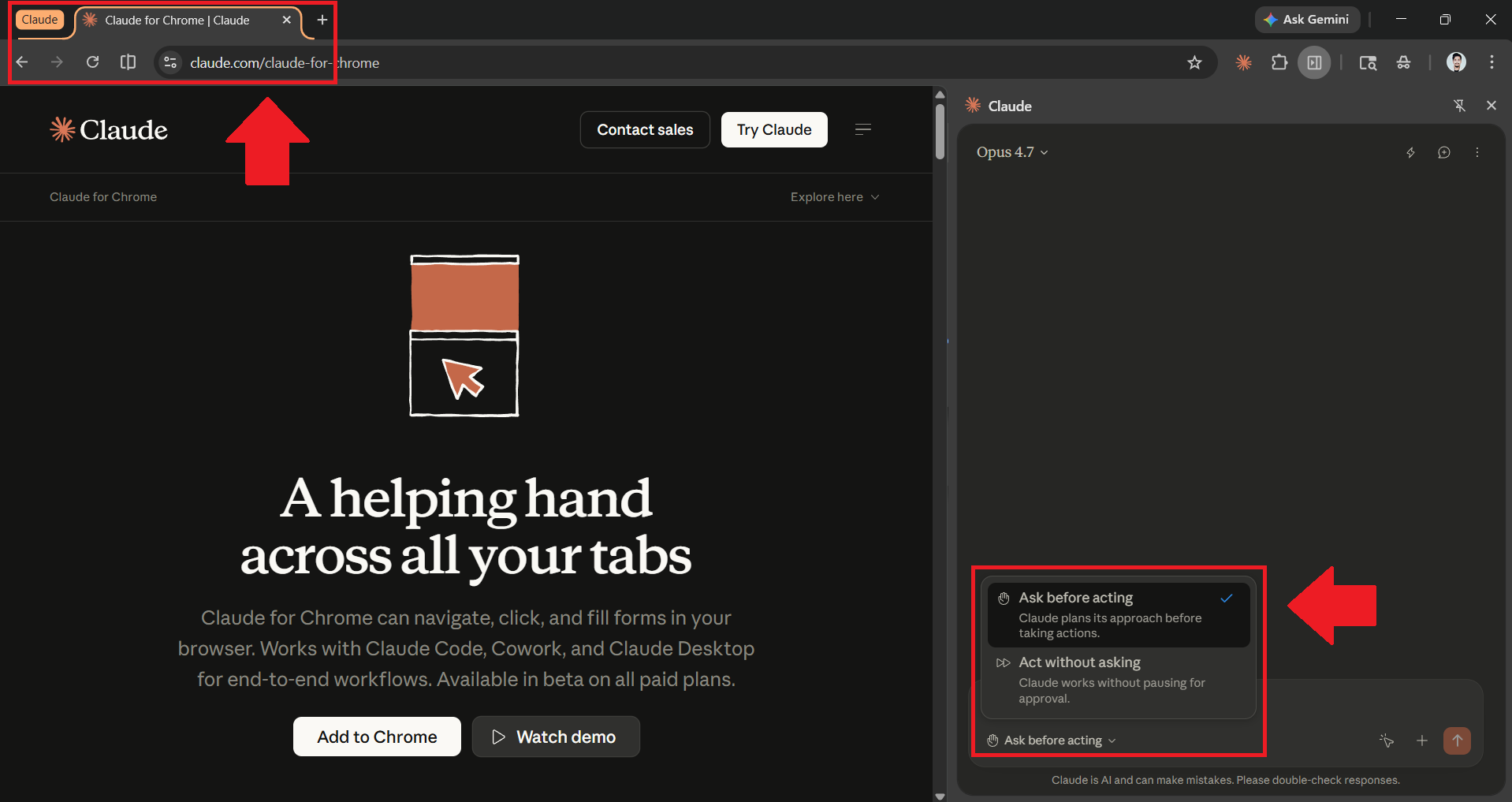Click Contact sales button
The height and width of the screenshot is (802, 1512).
coord(645,130)
